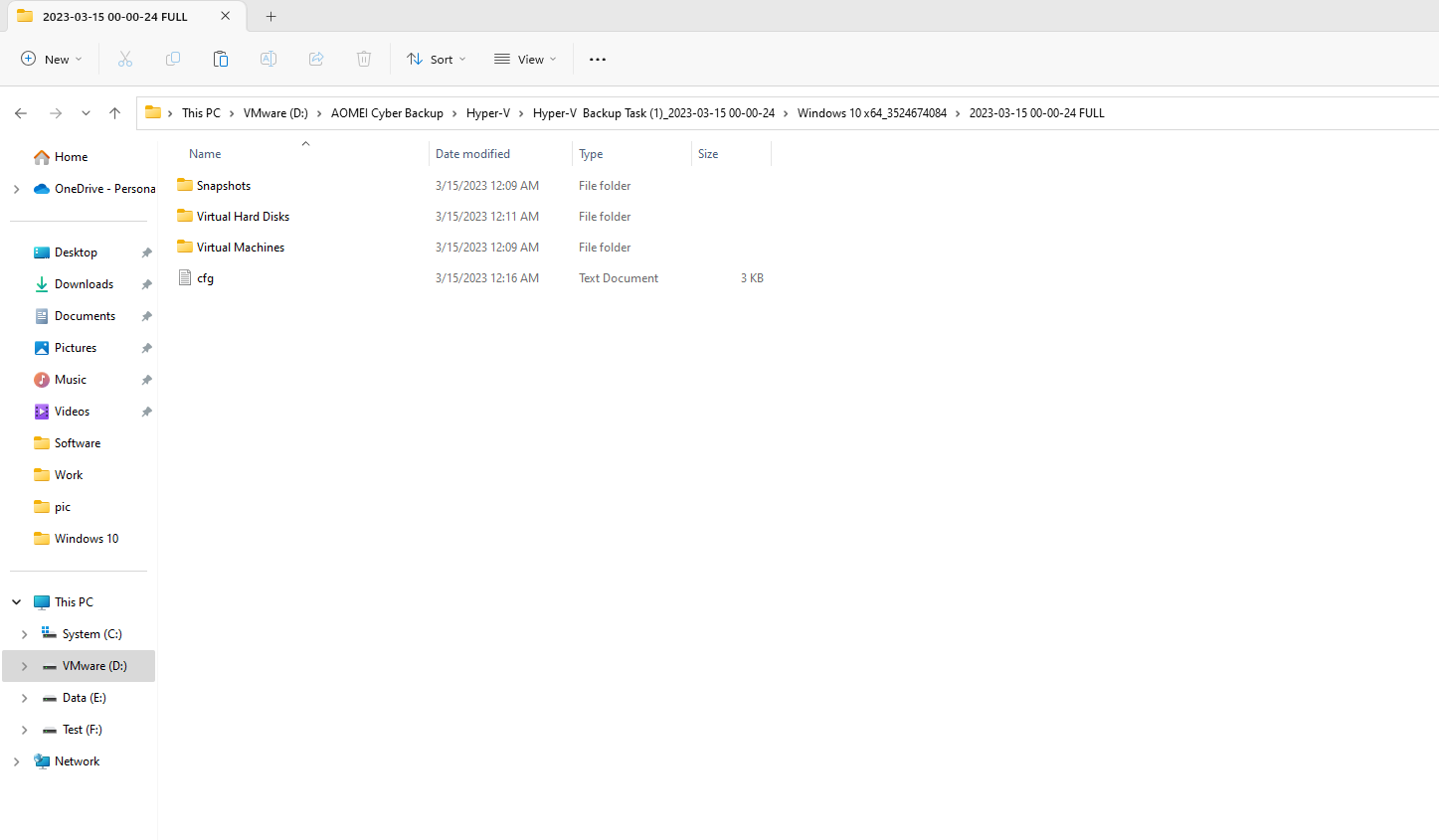1439x840 pixels.
Task: Expand the OneDrive tree node
Action: [x=16, y=189]
